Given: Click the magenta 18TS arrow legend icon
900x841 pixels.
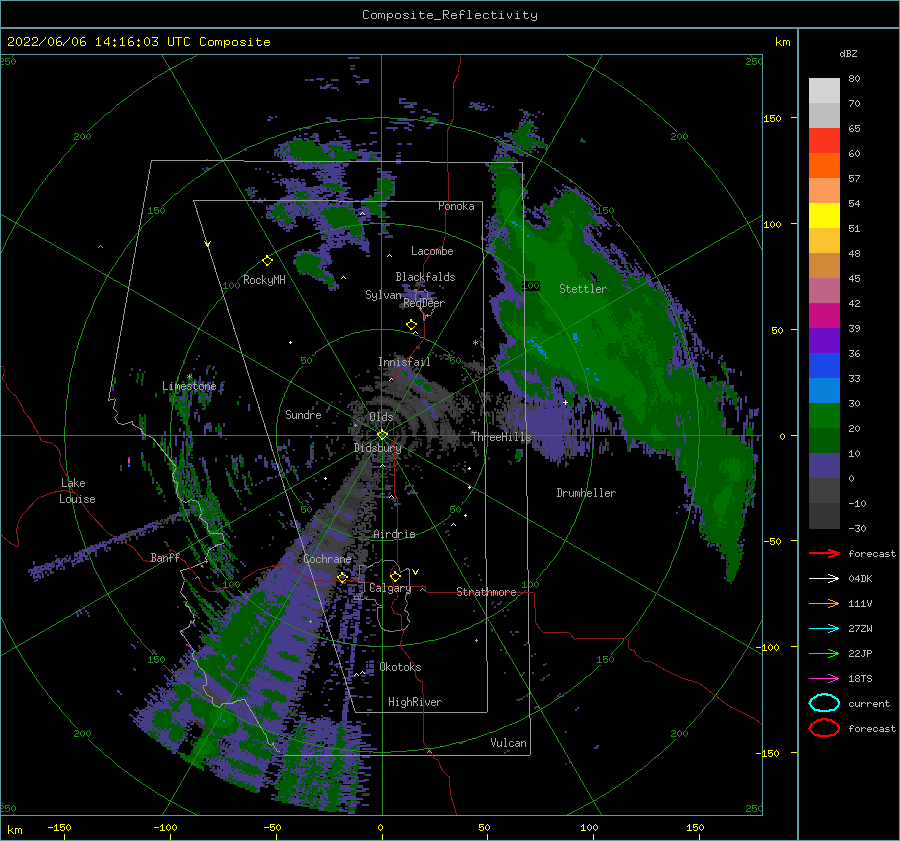Looking at the screenshot, I should point(824,679).
